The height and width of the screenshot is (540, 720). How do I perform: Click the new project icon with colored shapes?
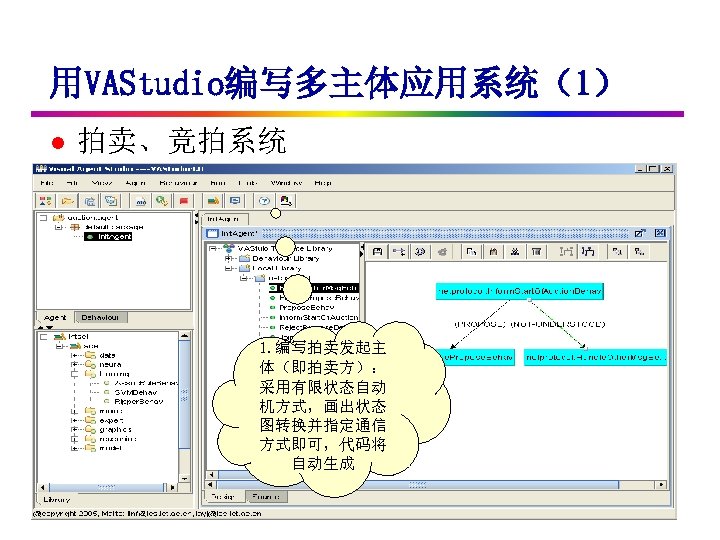(45, 201)
